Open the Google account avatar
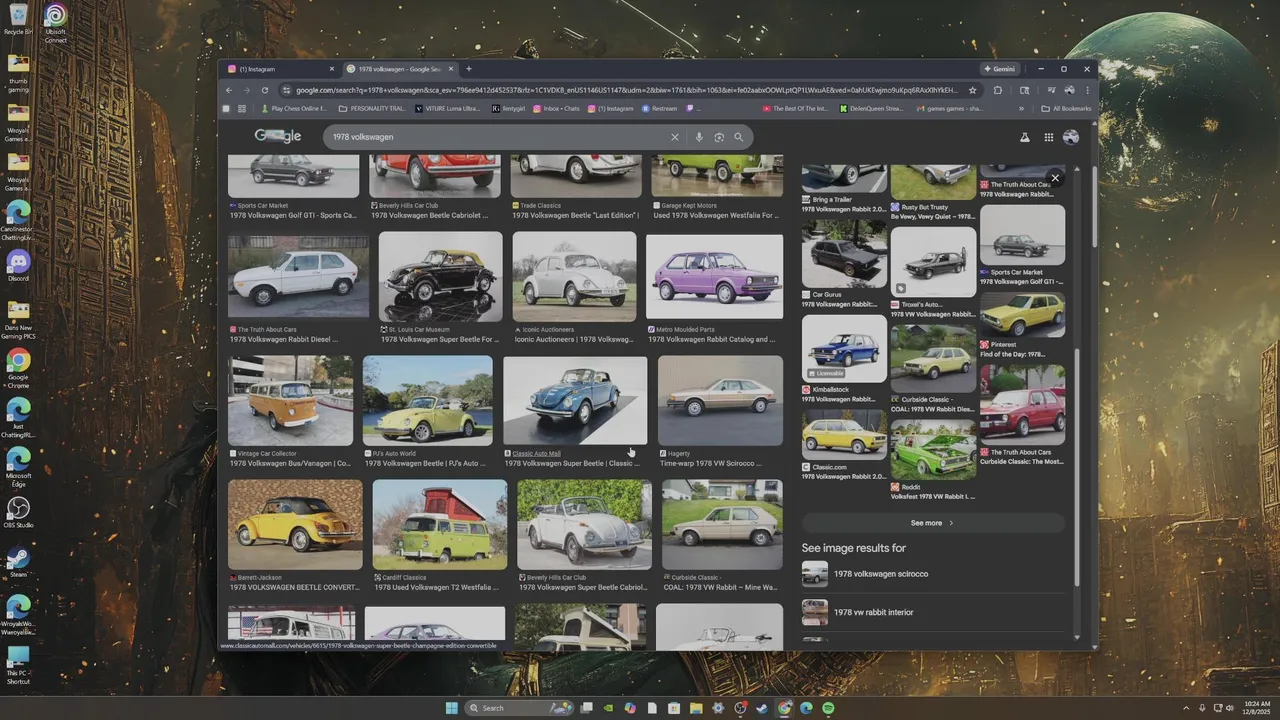This screenshot has width=1280, height=720. click(x=1071, y=137)
